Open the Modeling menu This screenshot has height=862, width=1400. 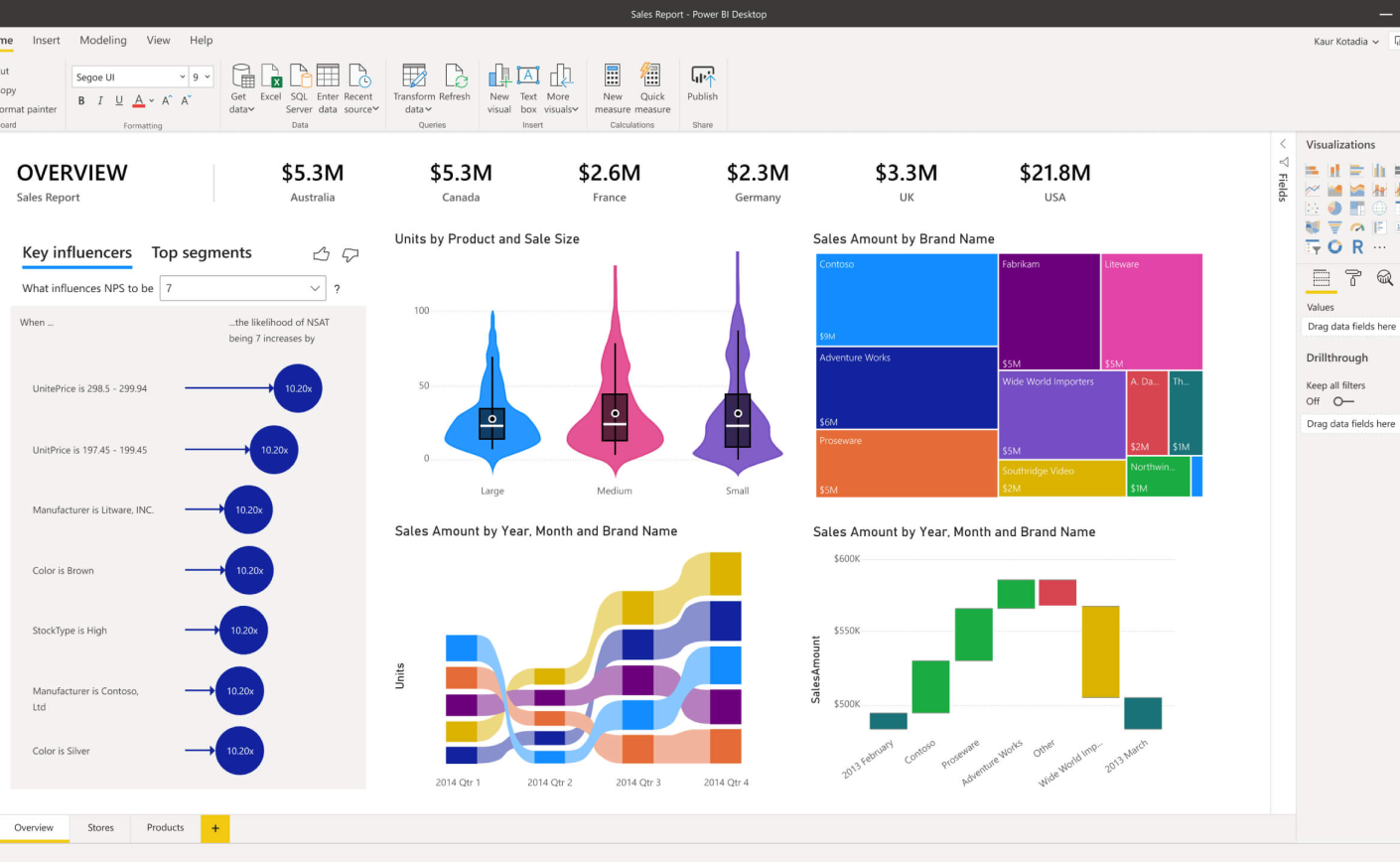(x=102, y=40)
